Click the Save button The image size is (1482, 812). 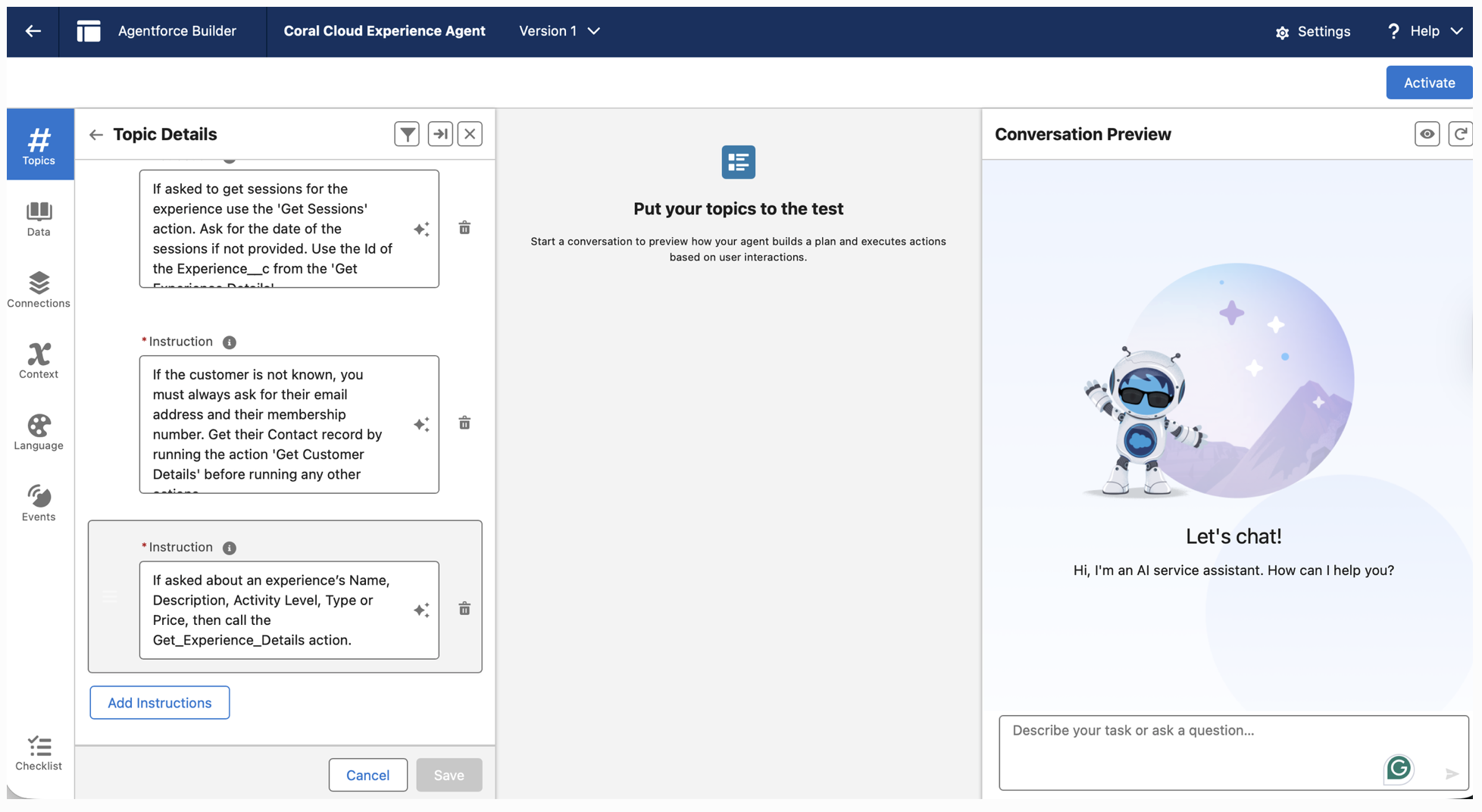coord(449,775)
